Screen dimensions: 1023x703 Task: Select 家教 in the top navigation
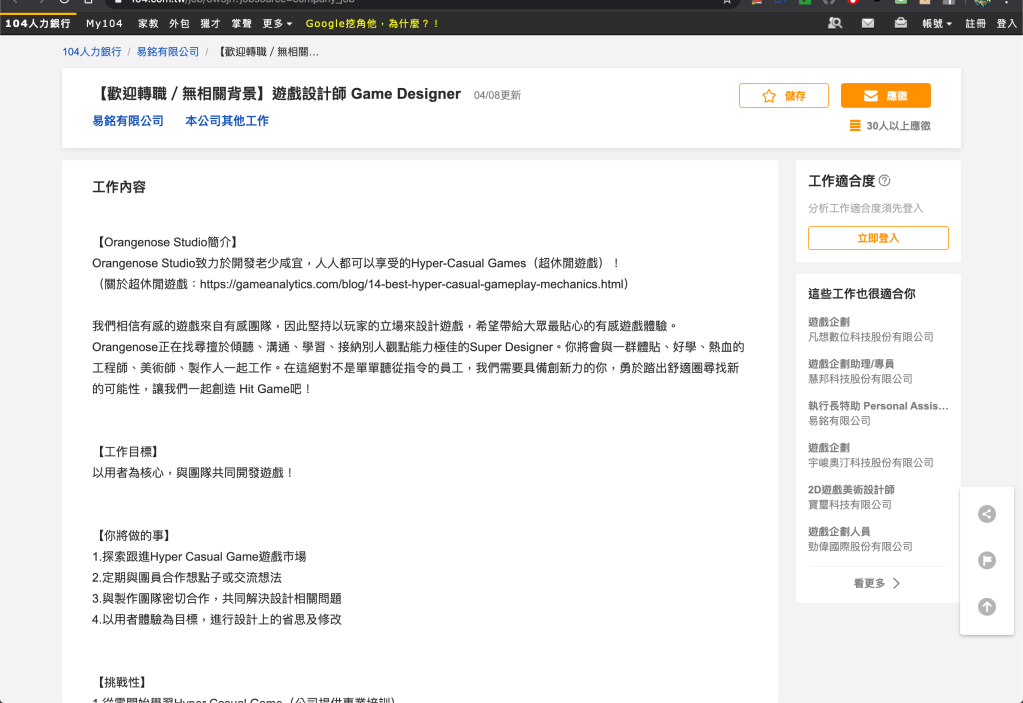[148, 23]
